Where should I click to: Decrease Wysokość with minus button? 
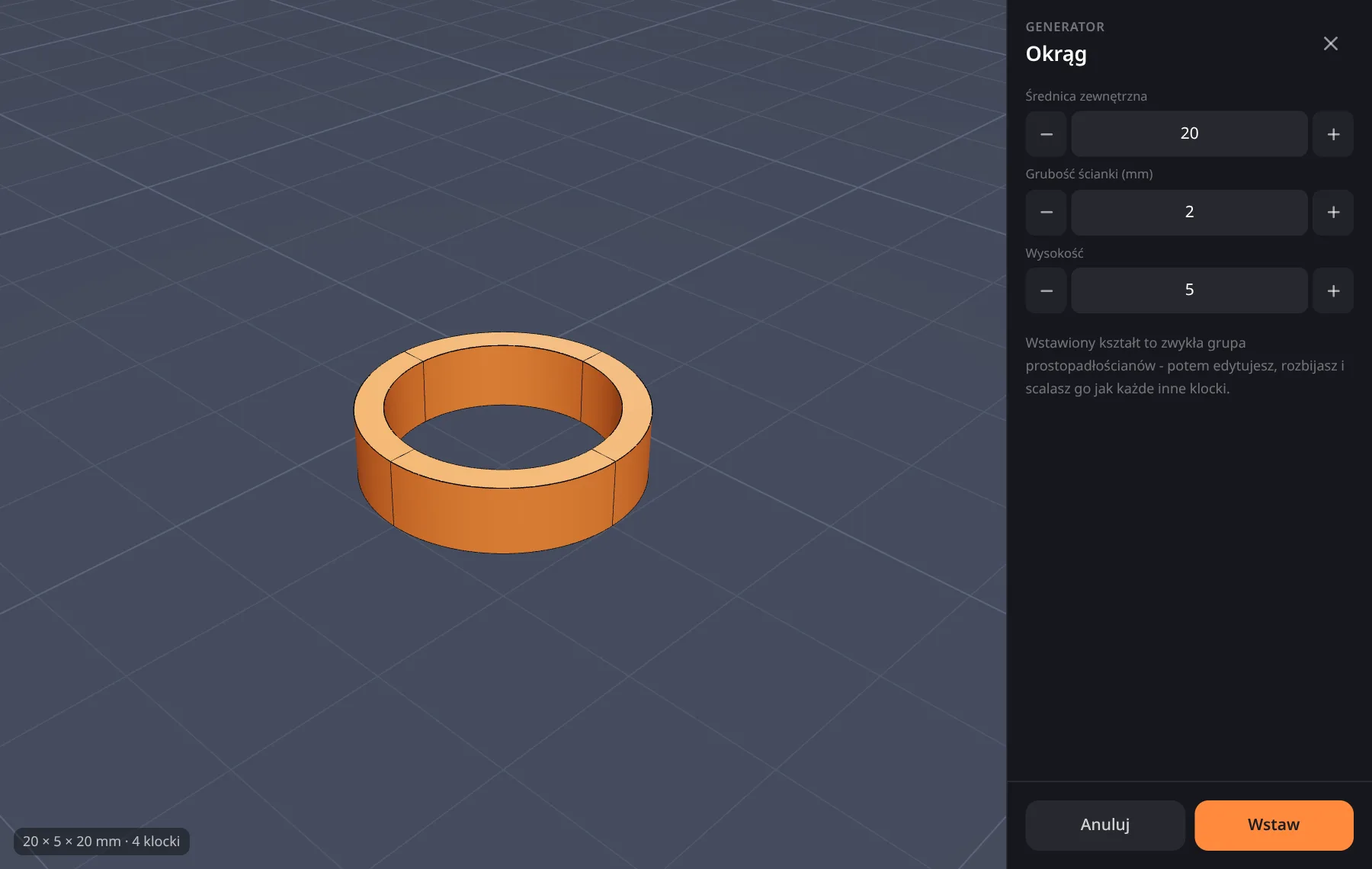(x=1046, y=290)
